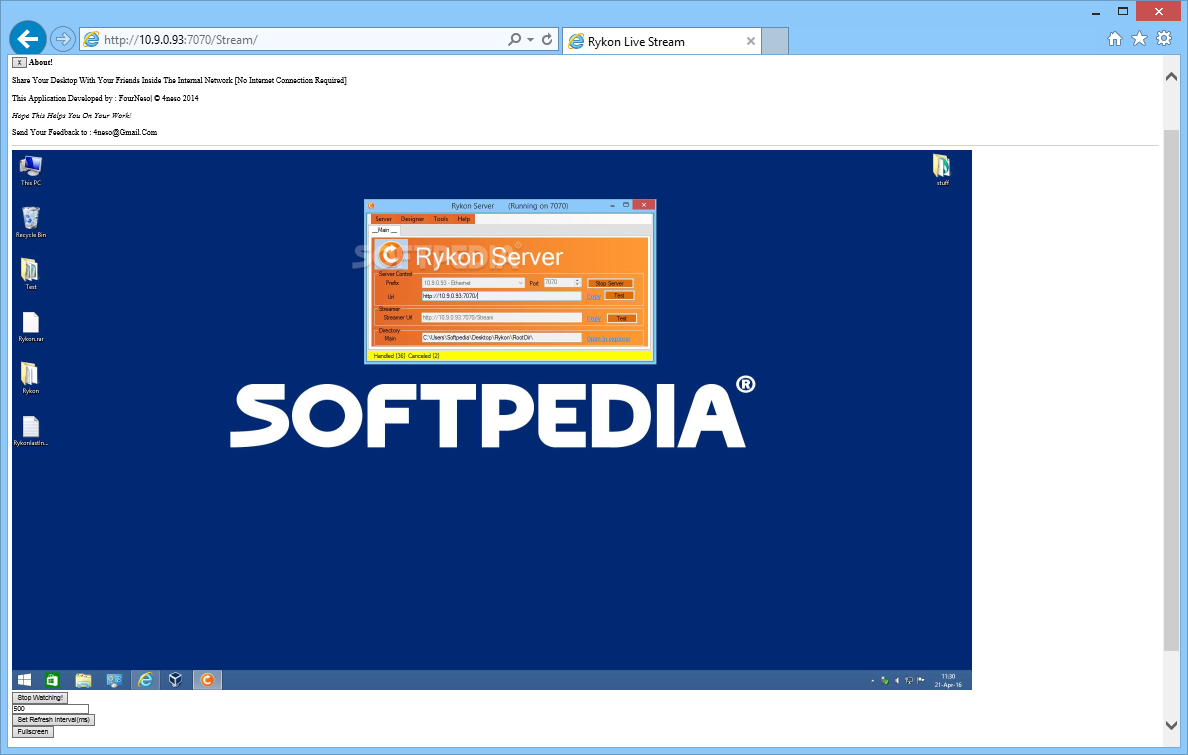
Task: Expand the Prefix dropdown showing 10.9.0.93 - Ethernet
Action: (x=473, y=283)
